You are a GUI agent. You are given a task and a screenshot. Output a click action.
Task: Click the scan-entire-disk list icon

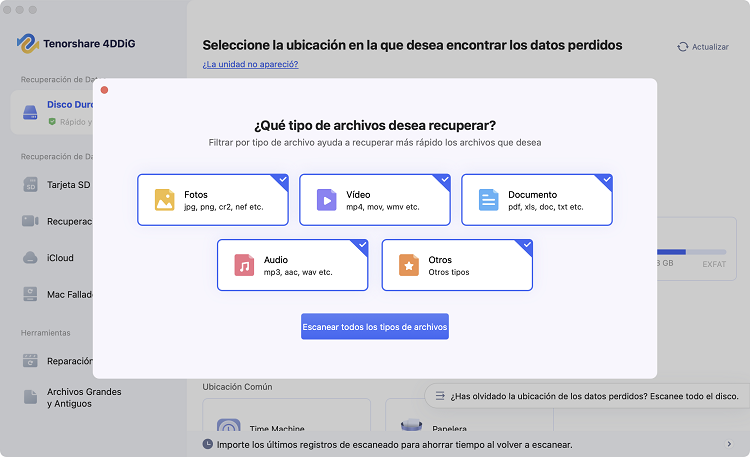(440, 396)
